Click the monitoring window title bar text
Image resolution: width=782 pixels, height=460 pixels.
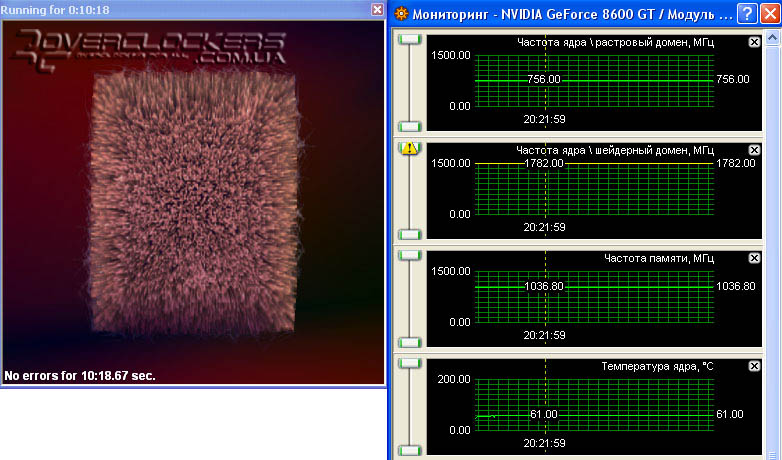572,14
